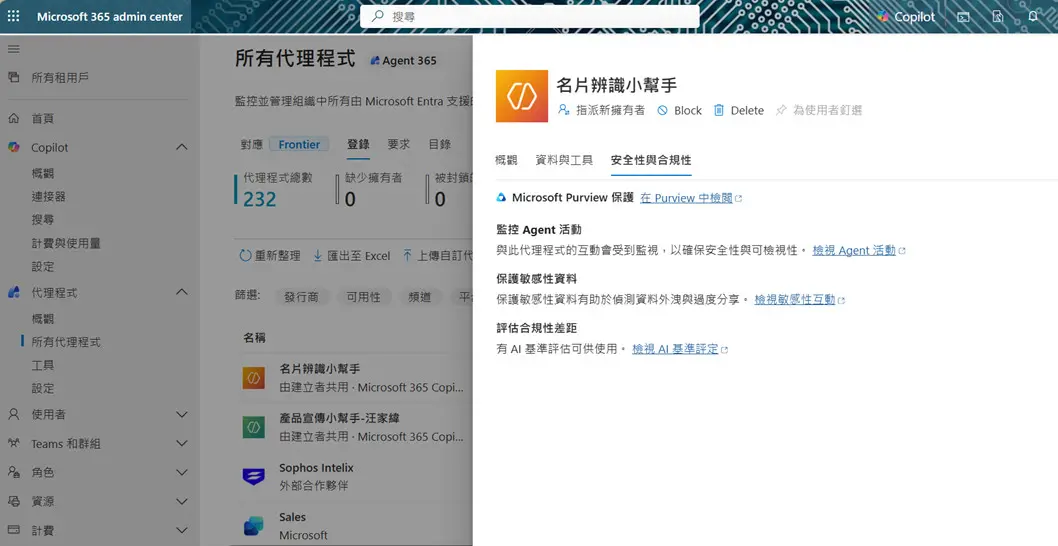Click the top 搜尋 search field

point(530,16)
